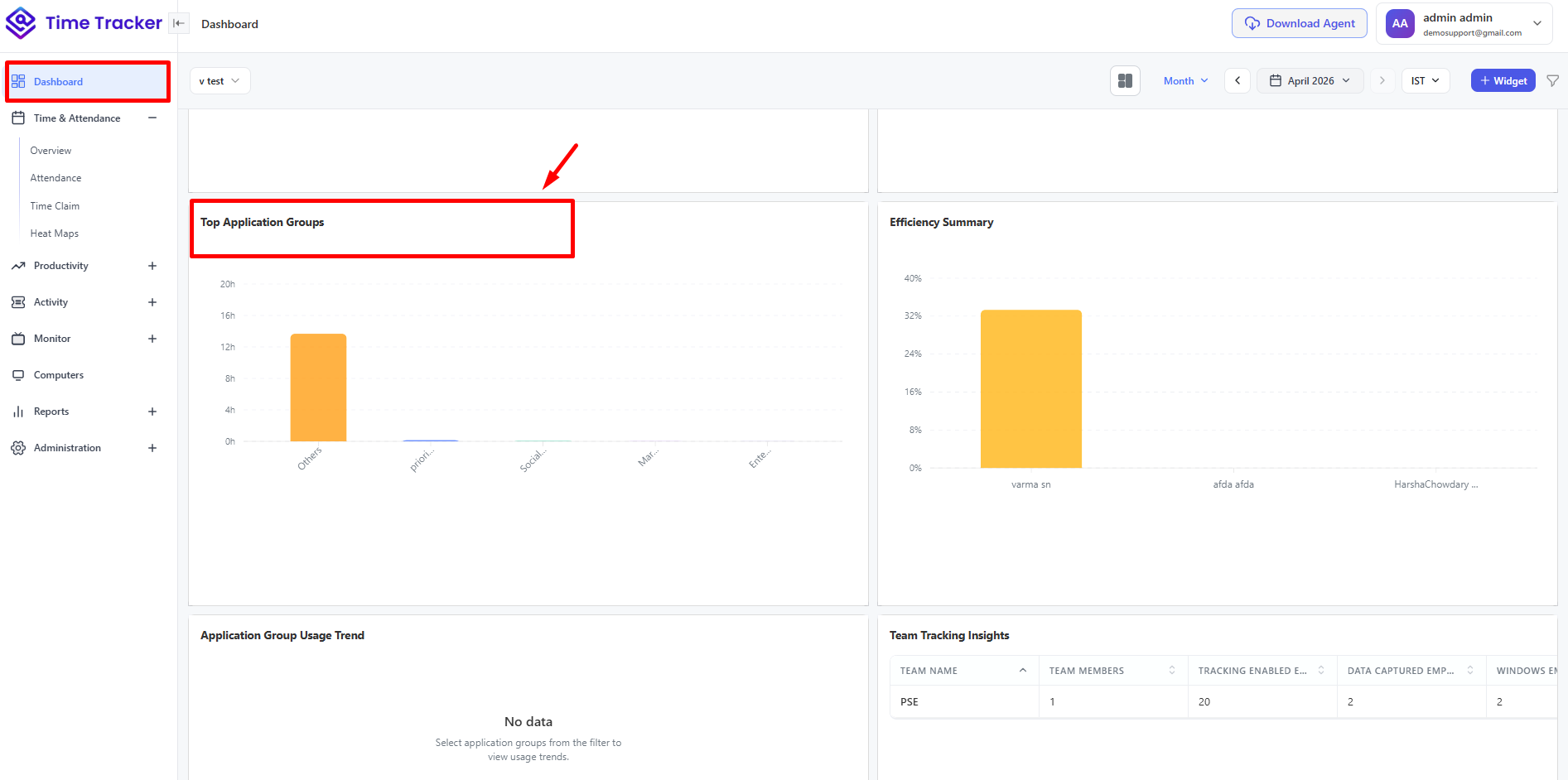Expand the Monitor section plus icon
The height and width of the screenshot is (780, 1568).
[152, 339]
